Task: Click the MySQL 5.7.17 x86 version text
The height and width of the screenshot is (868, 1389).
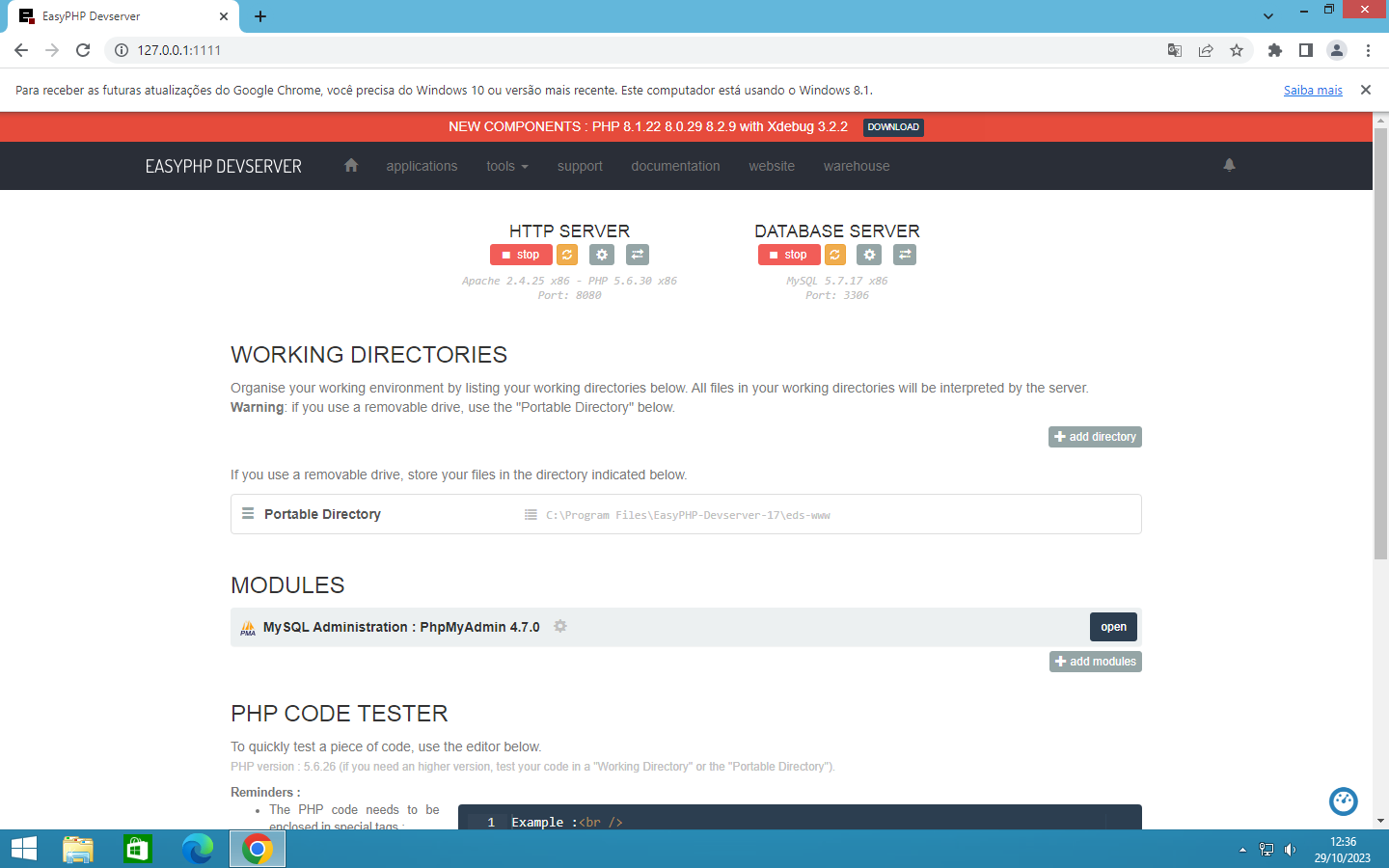Action: tap(836, 281)
